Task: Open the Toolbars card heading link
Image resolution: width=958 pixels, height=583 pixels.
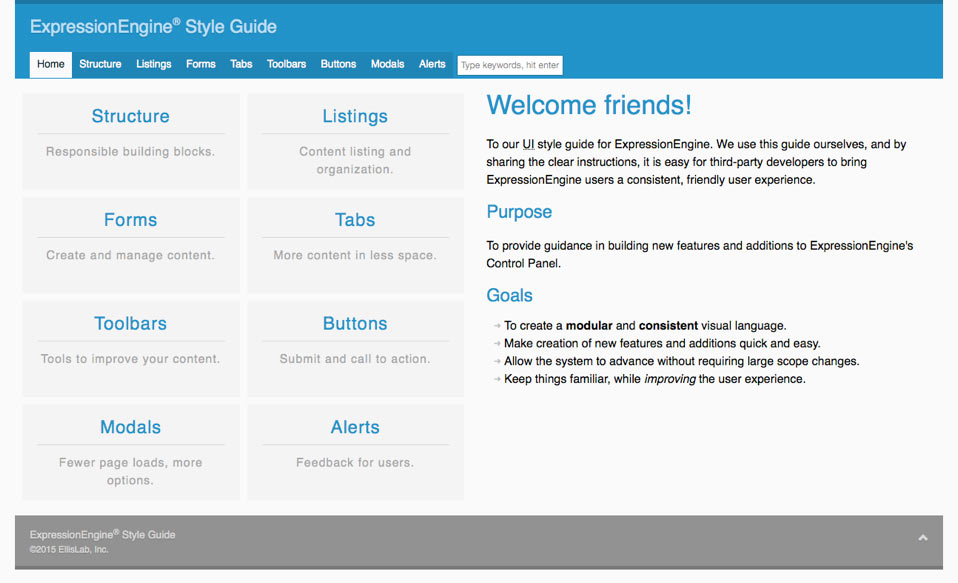Action: (x=131, y=323)
